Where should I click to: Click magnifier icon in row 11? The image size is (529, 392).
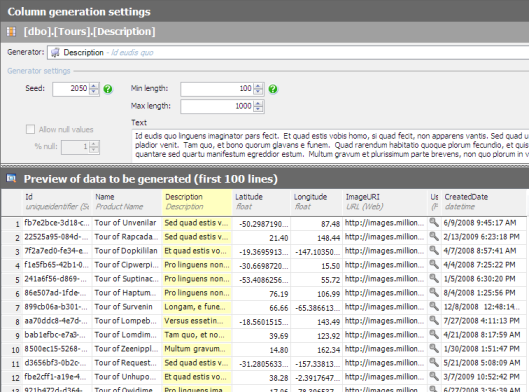[434, 363]
